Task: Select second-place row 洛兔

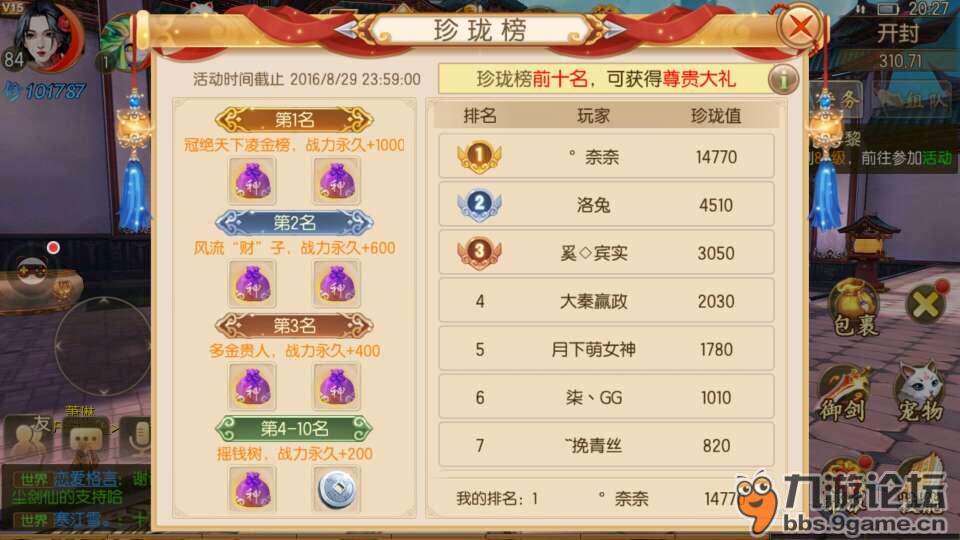Action: coord(606,204)
